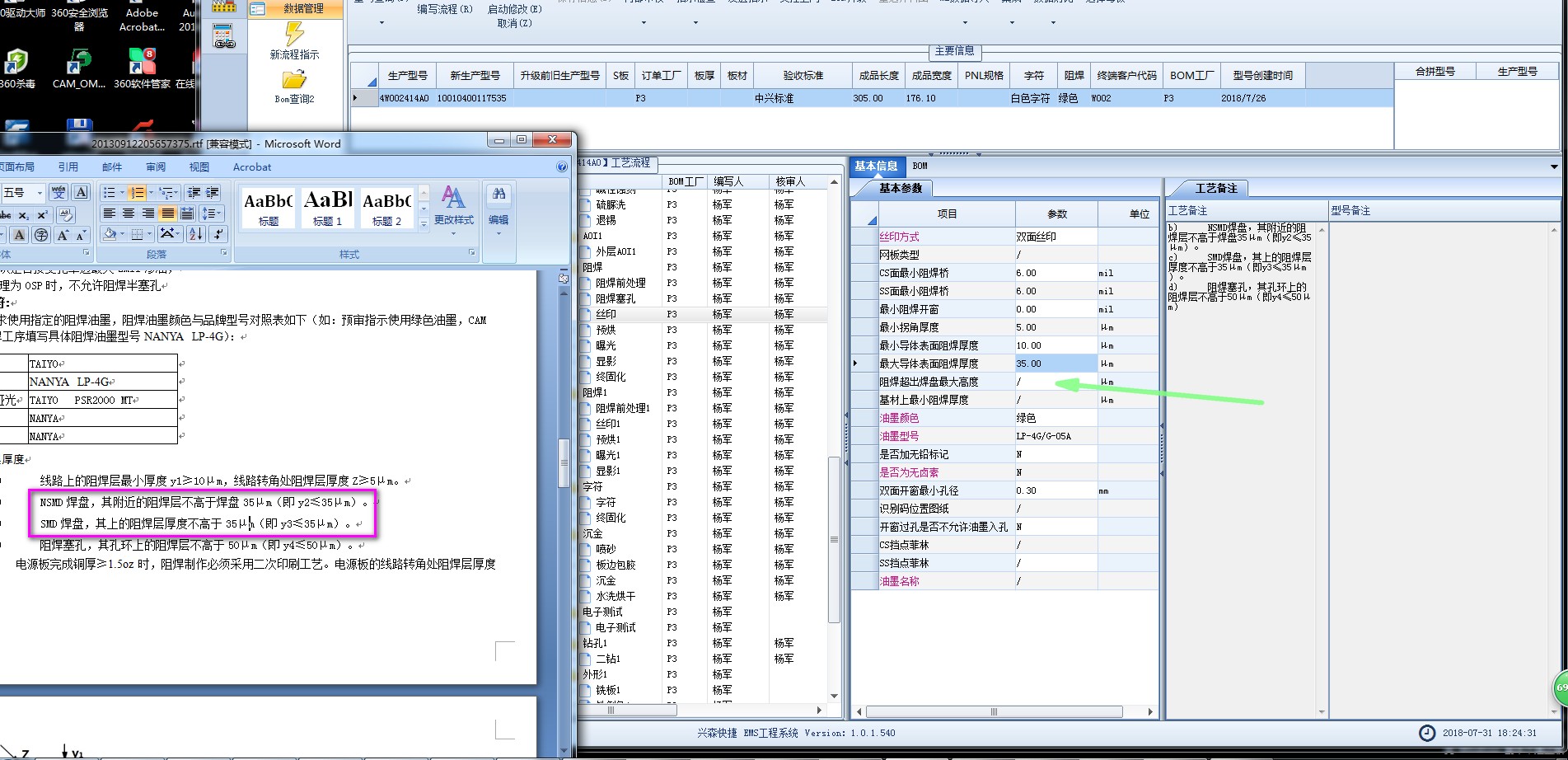1568x760 pixels.
Task: Click the borders icon in Word
Action: point(137,234)
